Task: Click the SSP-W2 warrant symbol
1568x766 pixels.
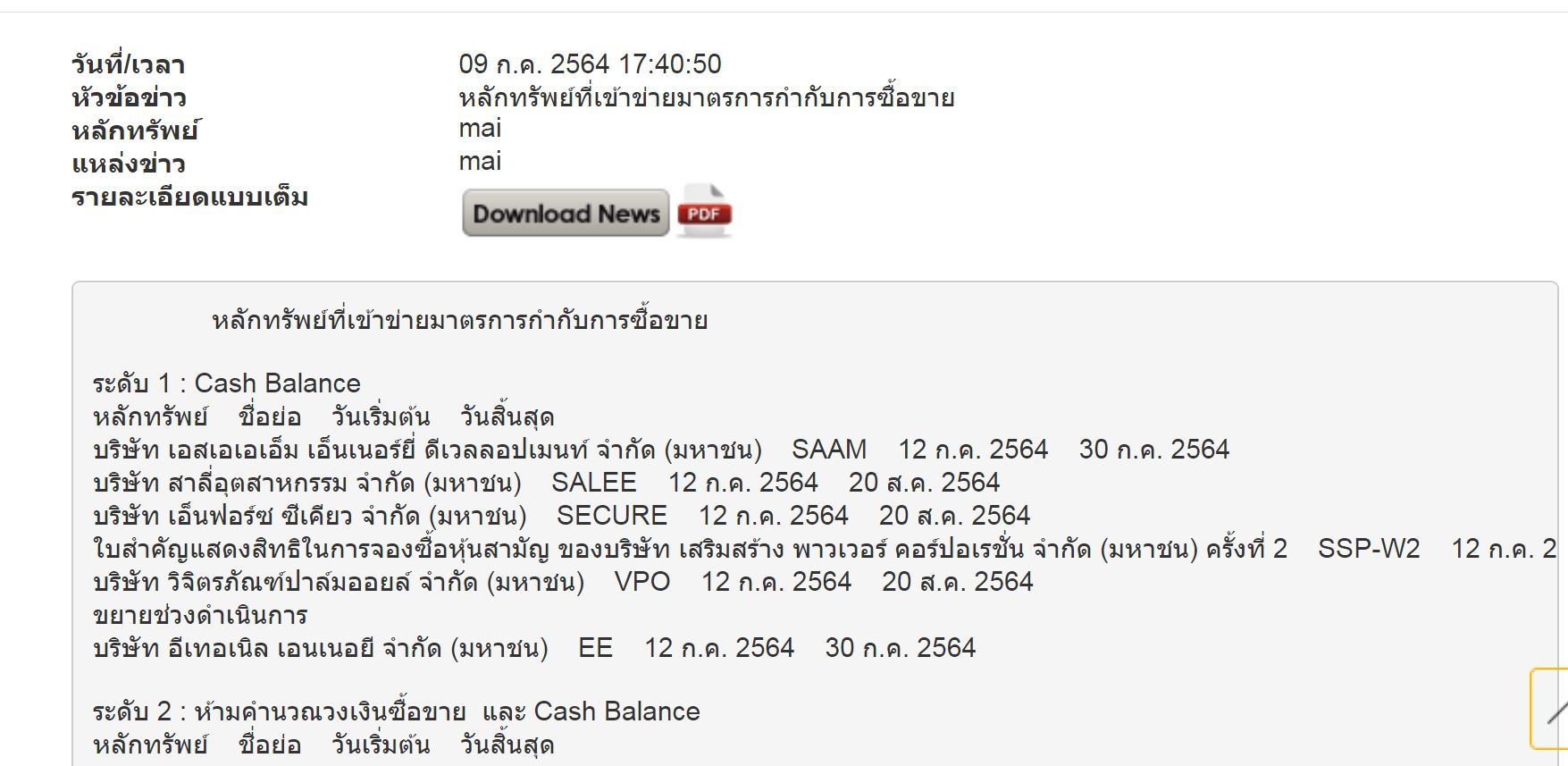Action: [1369, 549]
